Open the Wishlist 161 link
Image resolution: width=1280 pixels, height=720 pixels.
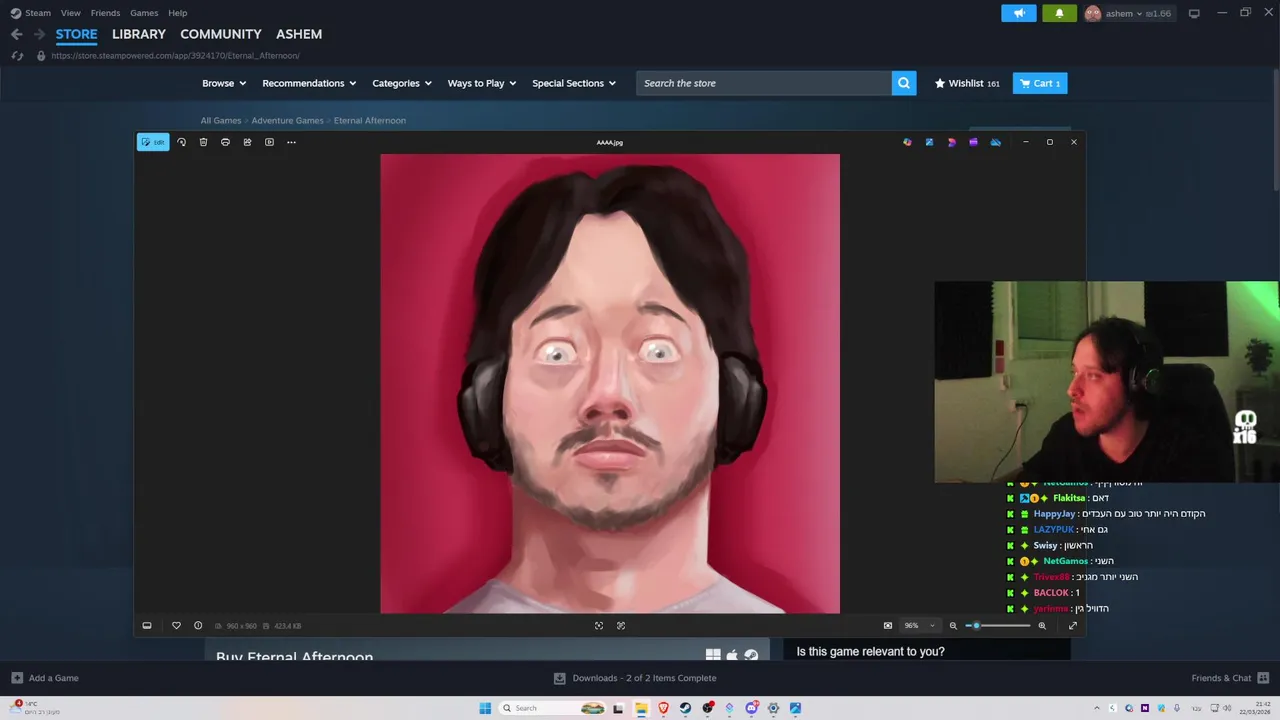pyautogui.click(x=967, y=83)
